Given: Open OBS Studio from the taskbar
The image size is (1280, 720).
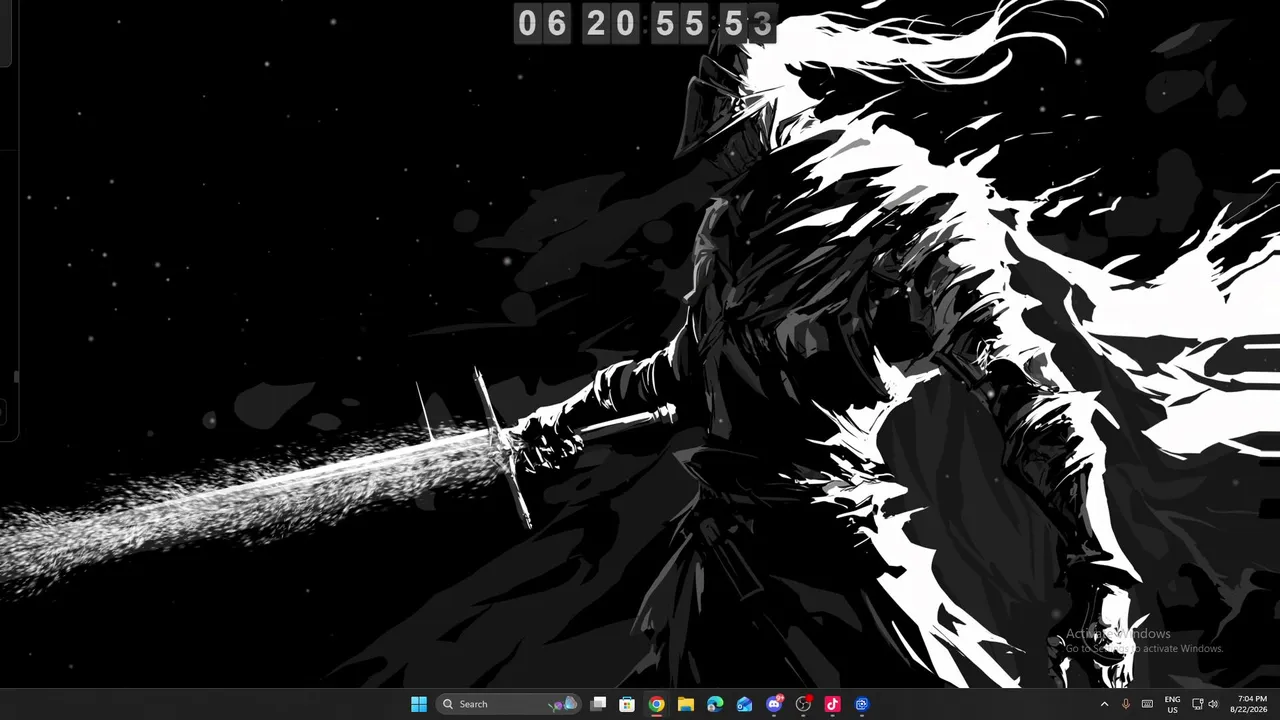Looking at the screenshot, I should point(803,704).
